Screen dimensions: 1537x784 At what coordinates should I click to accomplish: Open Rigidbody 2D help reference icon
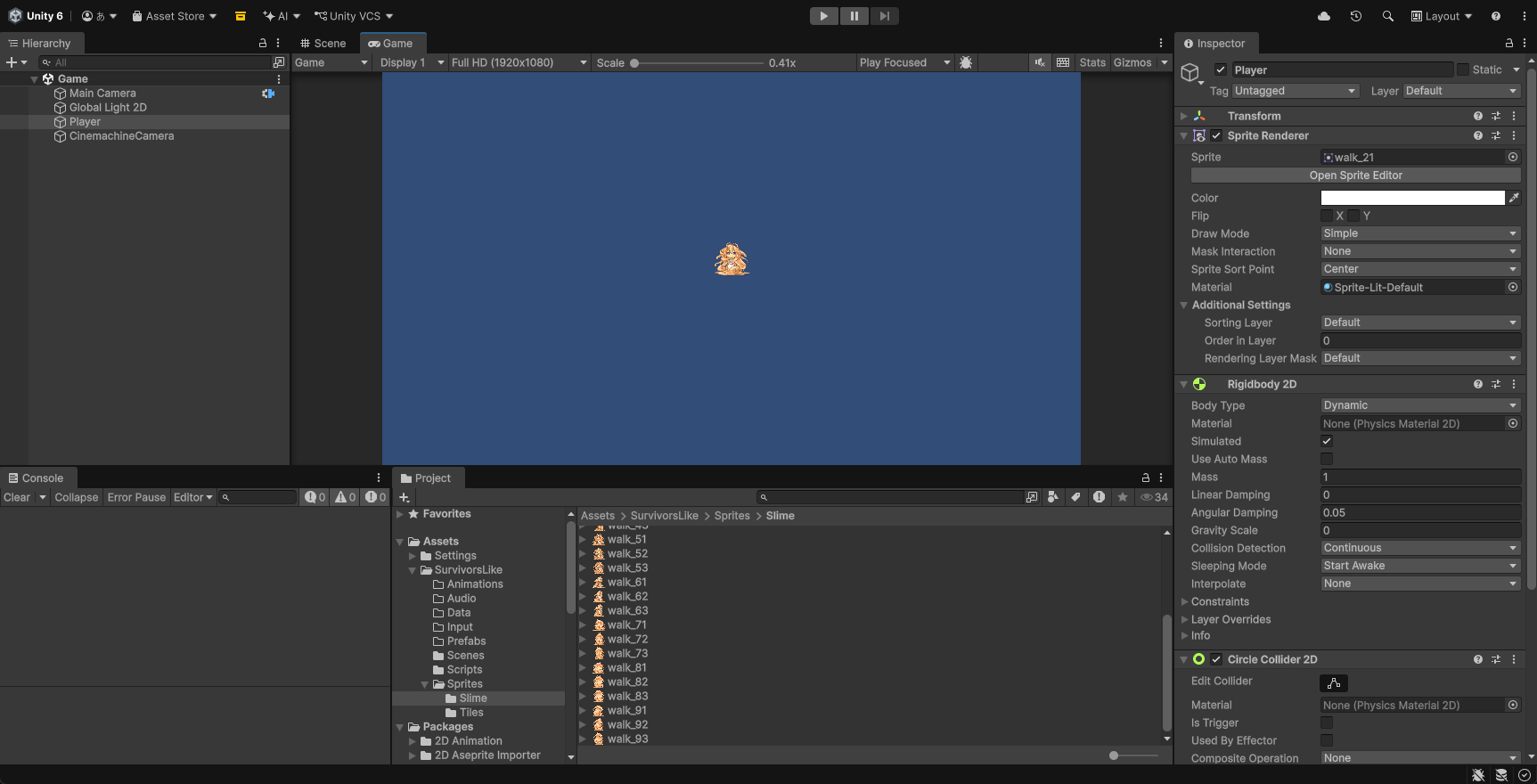click(1478, 384)
